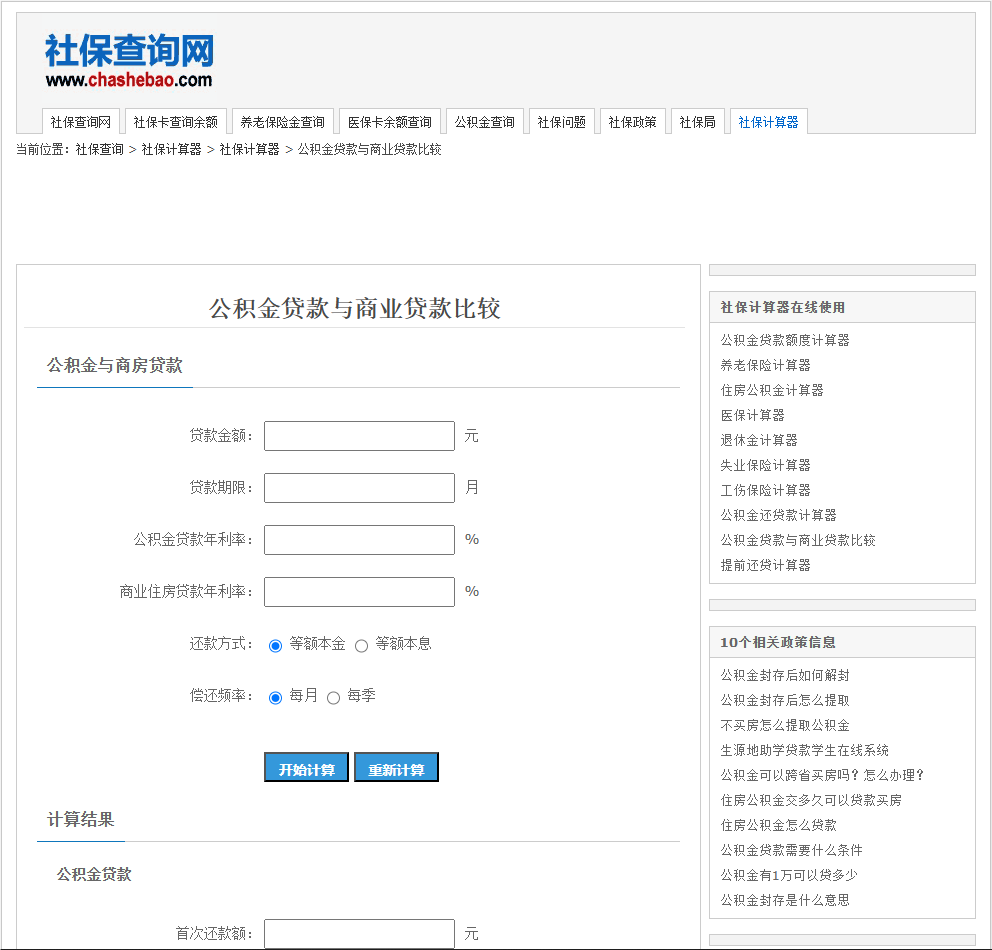The height and width of the screenshot is (950, 992).
Task: Open the 社保卡查询余额 tab
Action: coord(172,121)
